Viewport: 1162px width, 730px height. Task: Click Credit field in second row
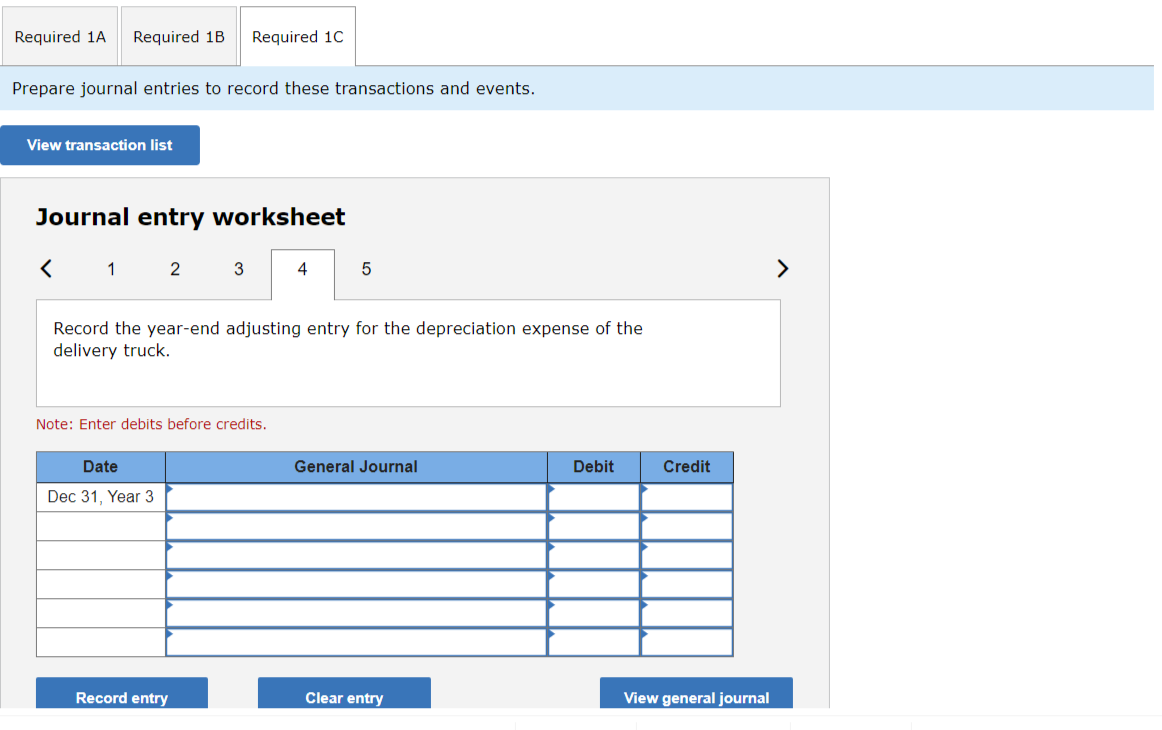pyautogui.click(x=687, y=526)
